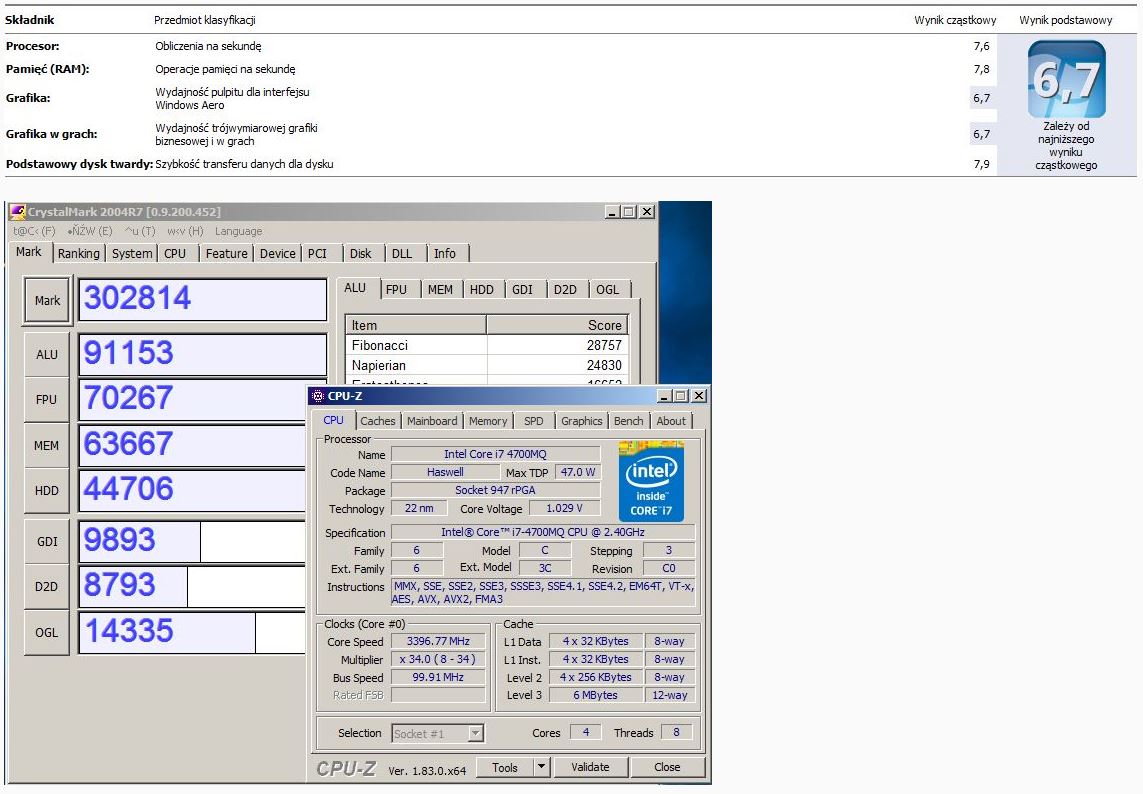Click the Intel Core i7 4700MQ name field
1143x794 pixels.
click(x=496, y=454)
